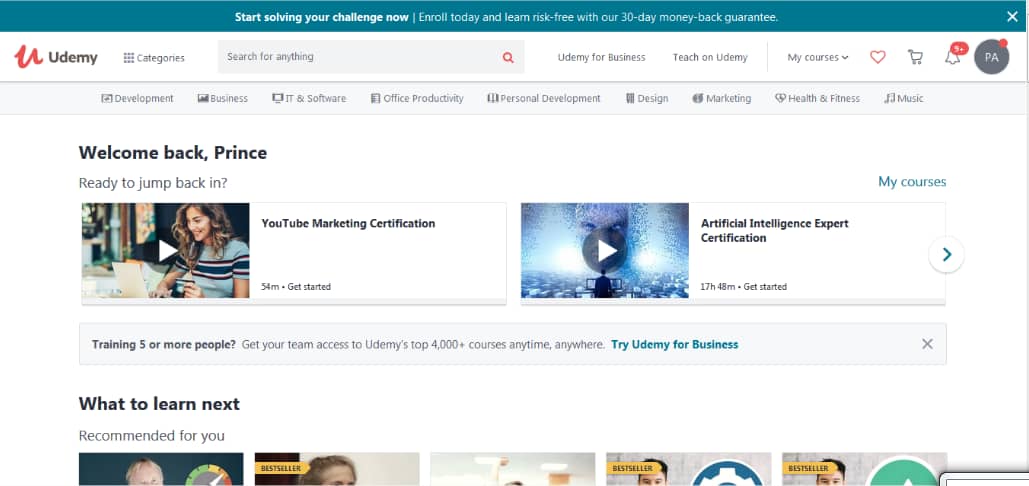Open the wishlist heart icon

(877, 57)
